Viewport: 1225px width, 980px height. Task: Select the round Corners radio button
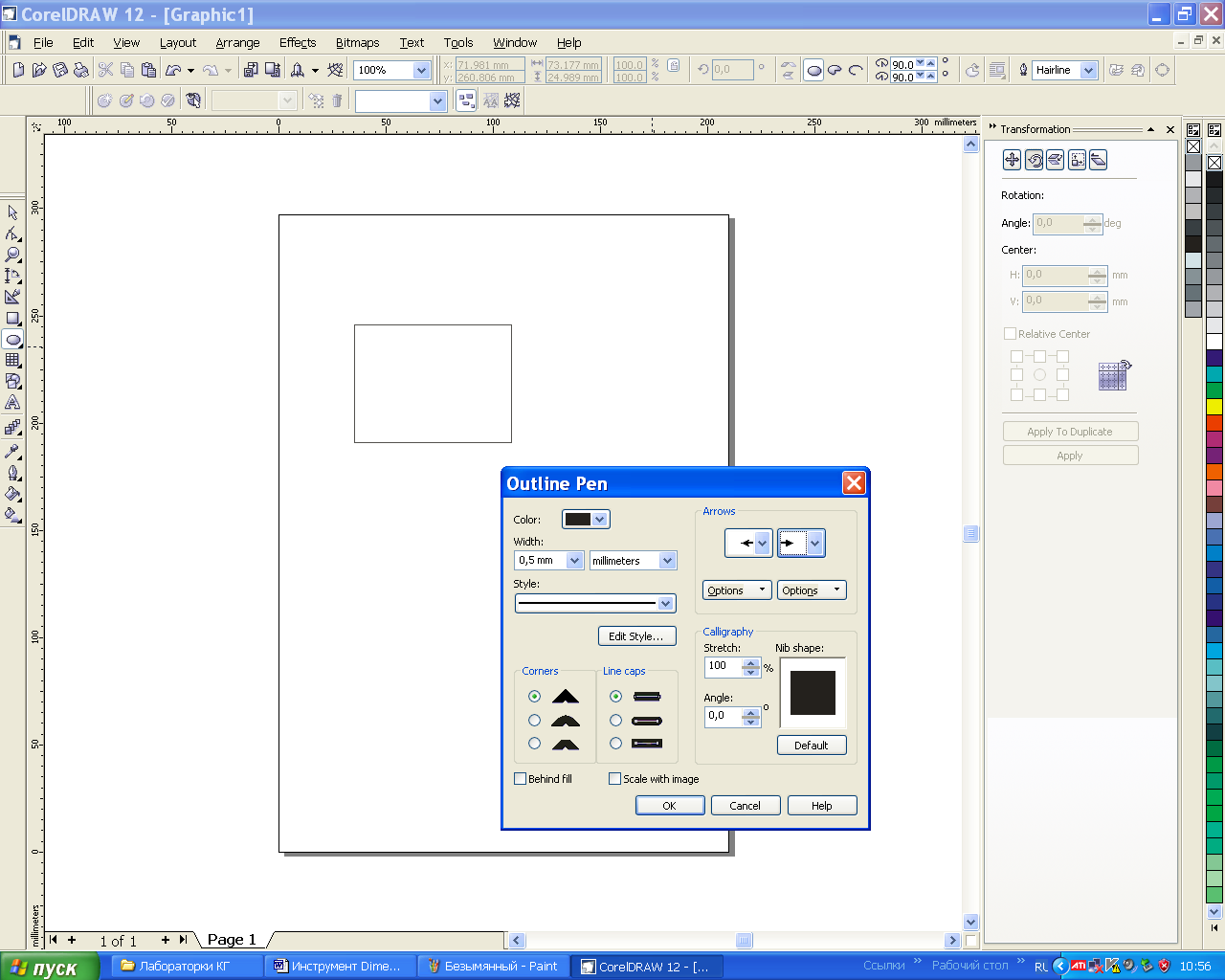pos(534,720)
